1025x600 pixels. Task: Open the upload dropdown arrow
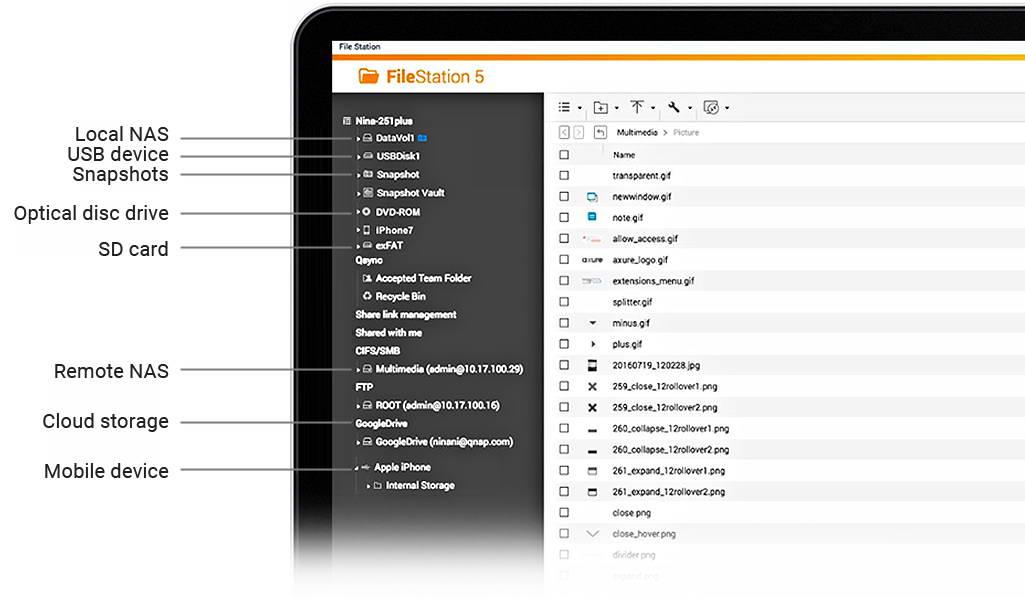653,108
